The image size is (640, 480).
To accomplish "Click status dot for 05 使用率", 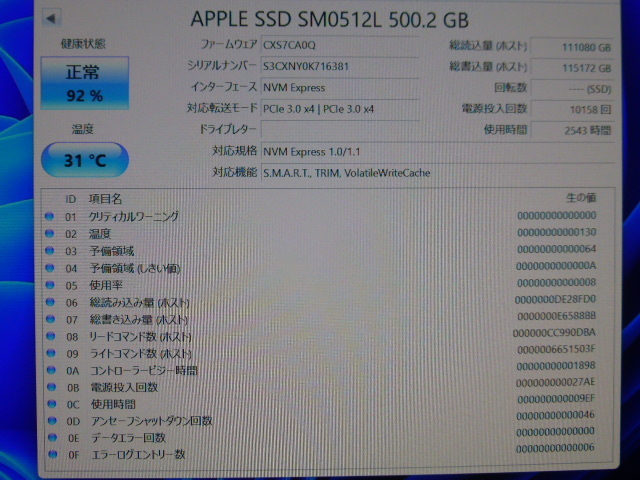I will (x=50, y=285).
